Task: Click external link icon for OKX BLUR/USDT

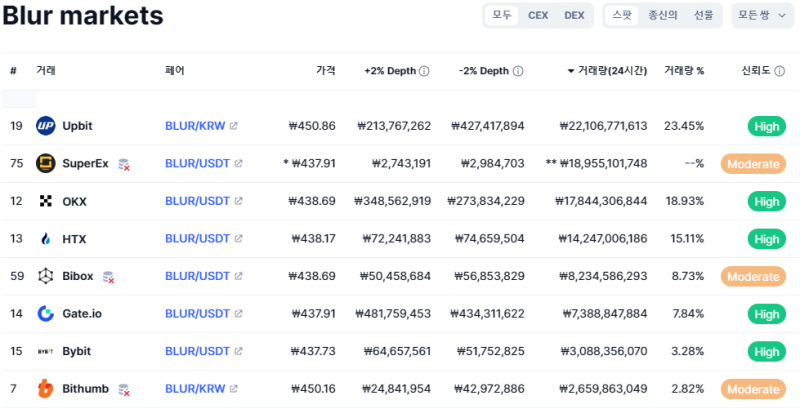Action: [x=238, y=201]
